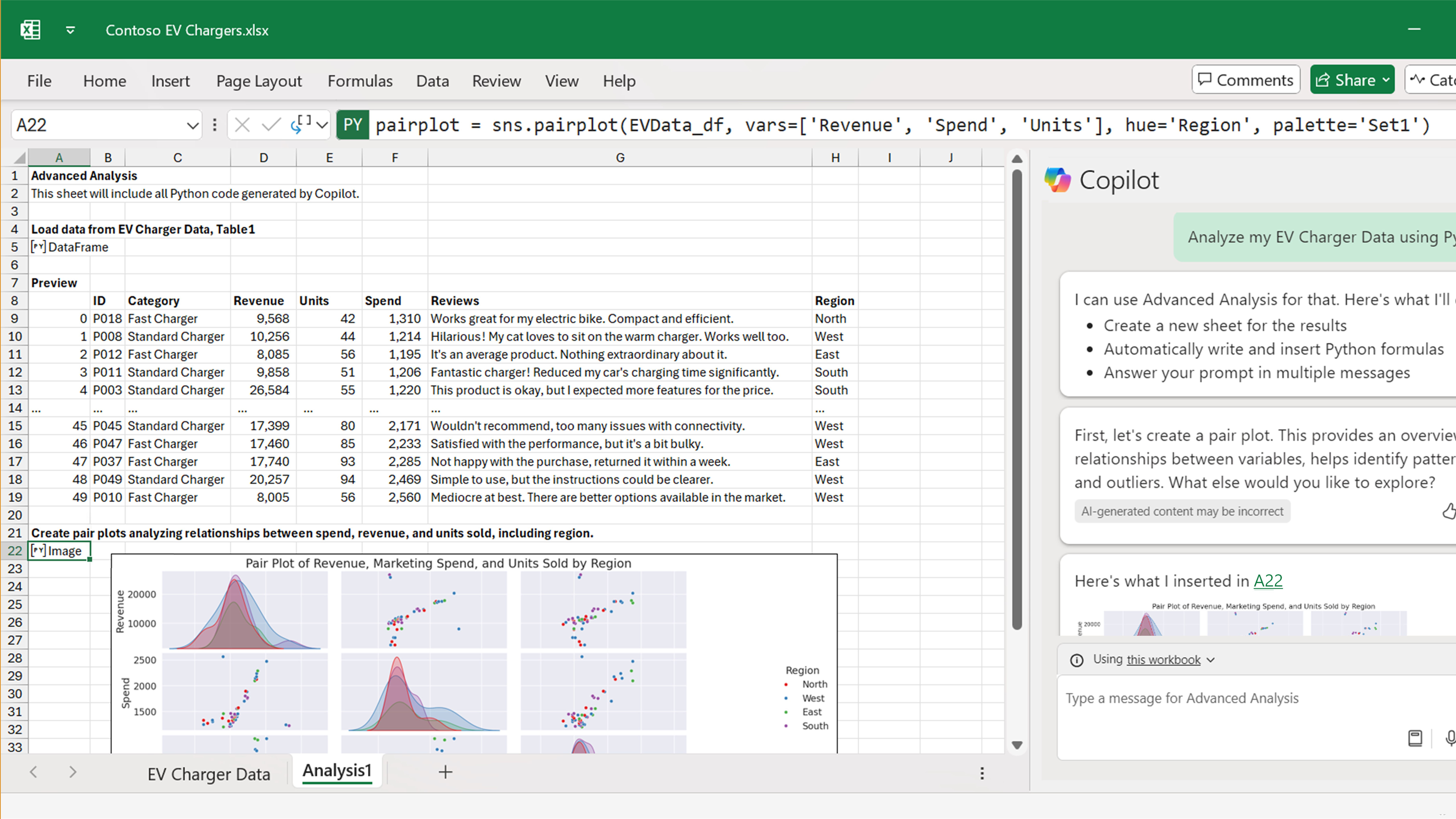Viewport: 1456px width, 819px height.
Task: Select the Formulas menu tab
Action: (359, 81)
